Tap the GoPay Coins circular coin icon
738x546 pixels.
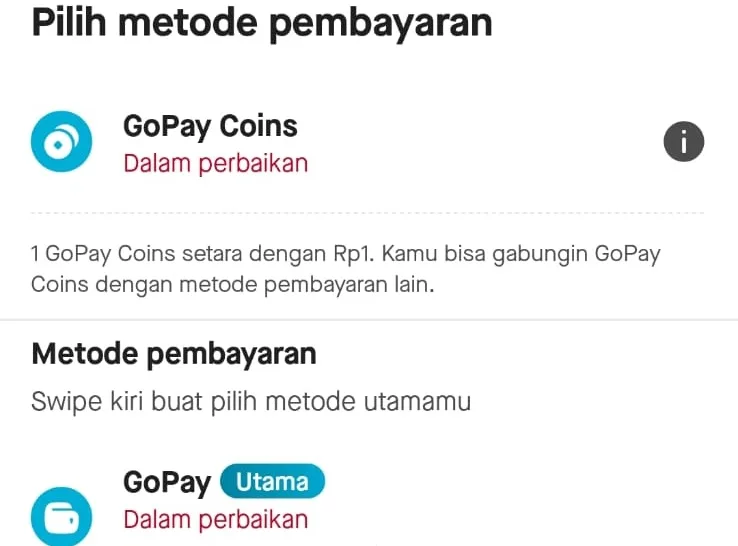[x=61, y=142]
